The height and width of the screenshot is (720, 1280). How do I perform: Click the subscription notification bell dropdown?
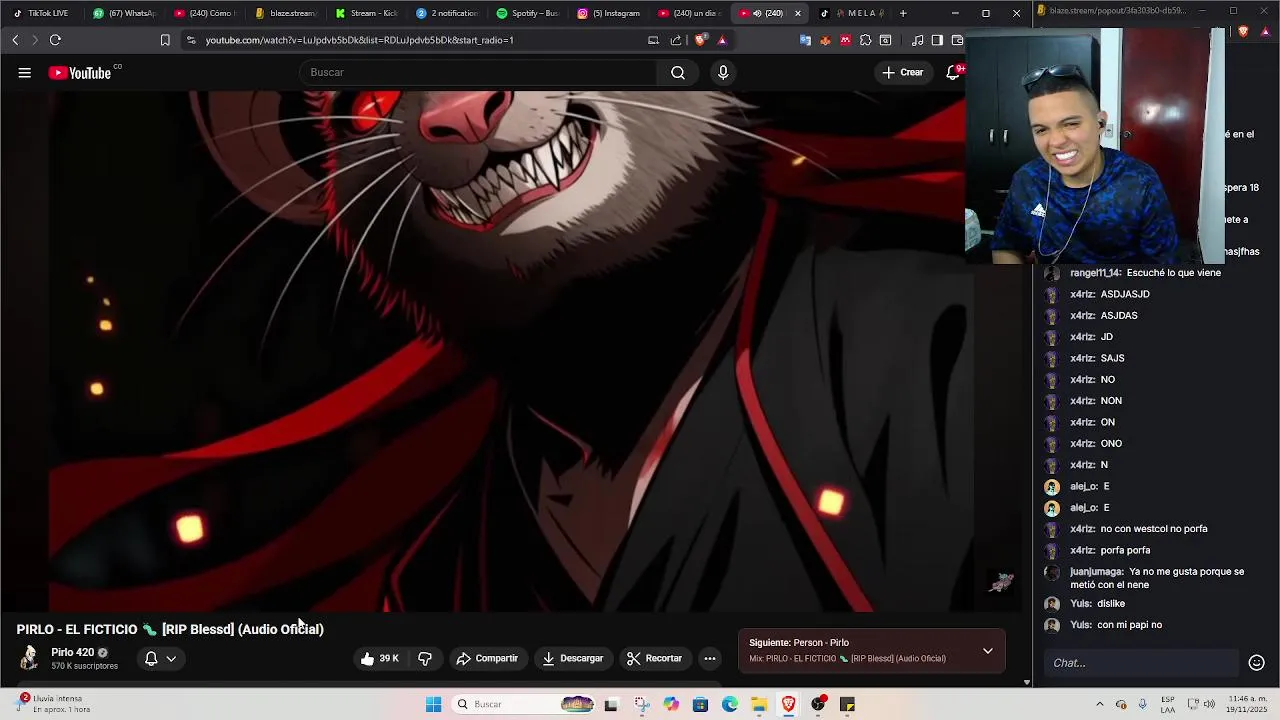coord(160,658)
